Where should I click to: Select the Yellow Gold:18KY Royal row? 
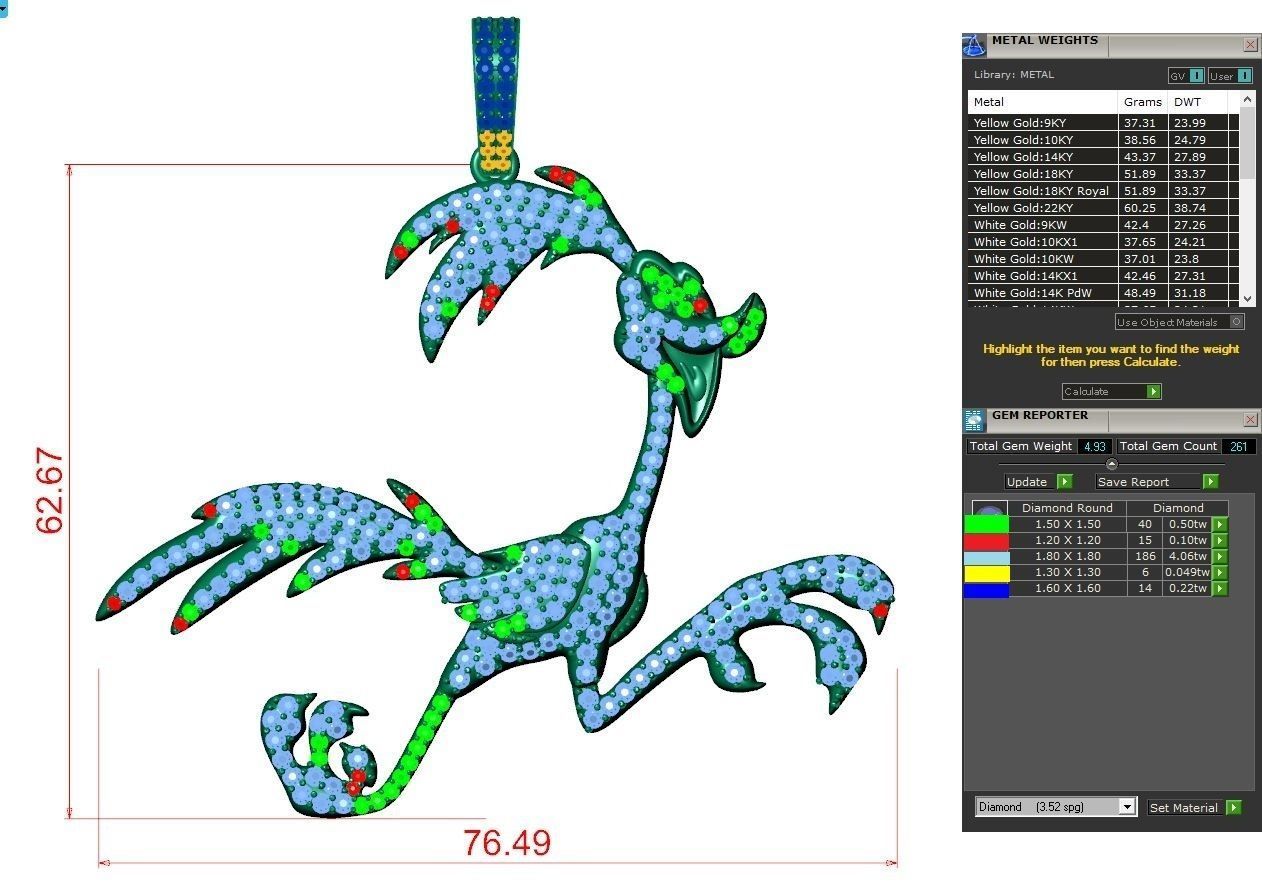click(1104, 191)
